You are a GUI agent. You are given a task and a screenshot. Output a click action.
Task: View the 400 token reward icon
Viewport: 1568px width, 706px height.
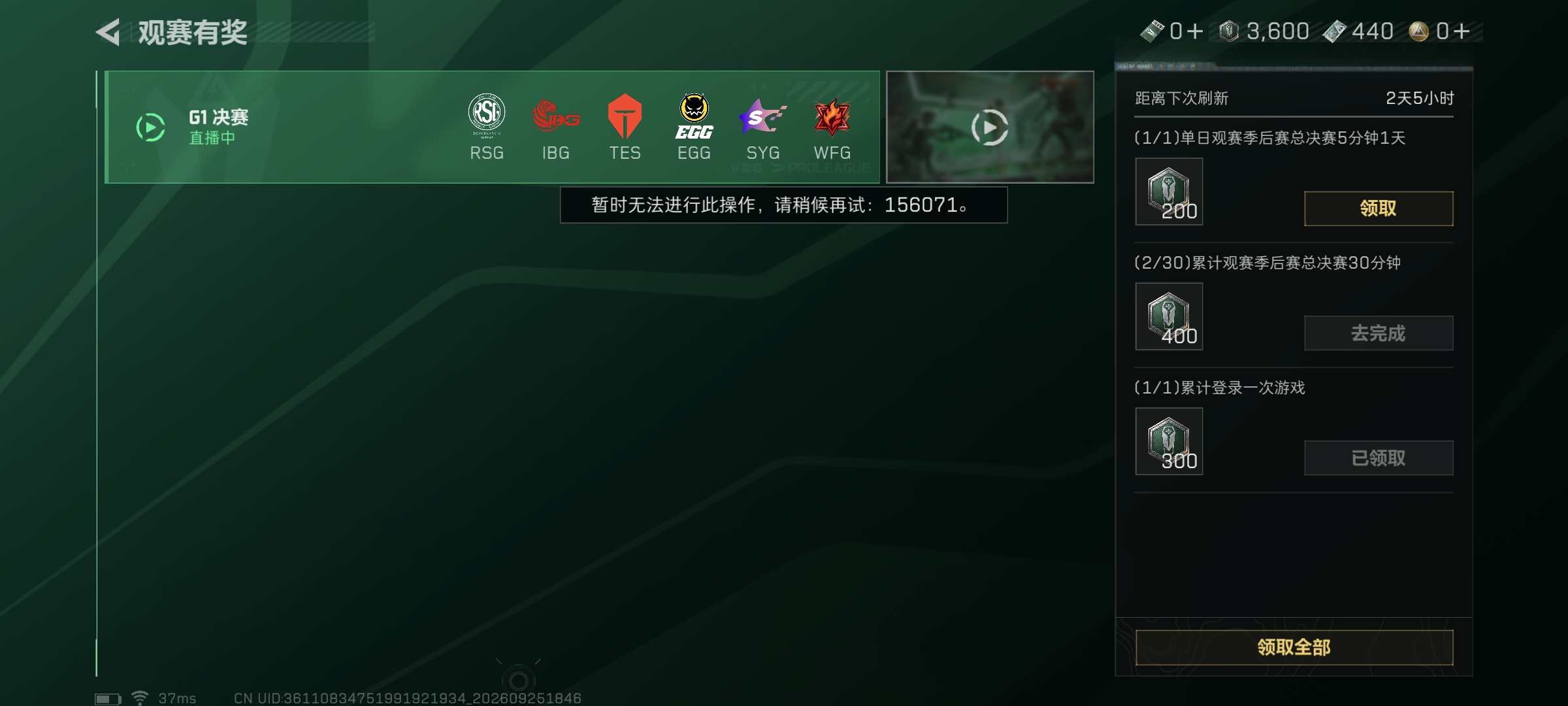point(1169,316)
